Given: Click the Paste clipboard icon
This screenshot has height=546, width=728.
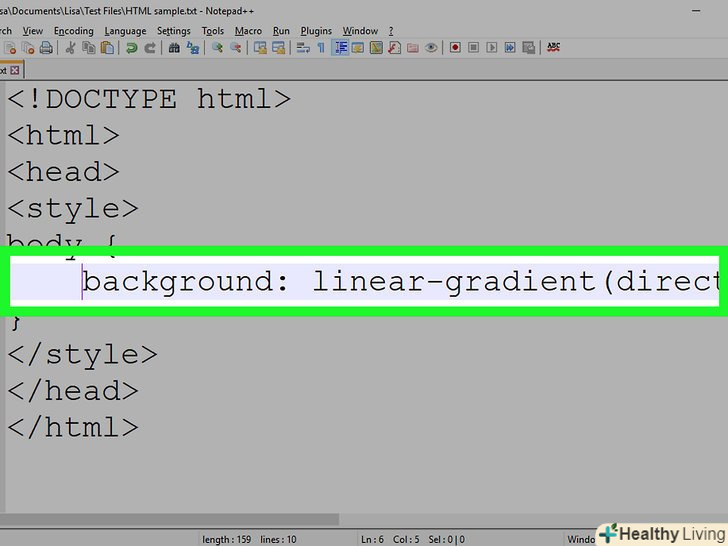Looking at the screenshot, I should [107, 47].
